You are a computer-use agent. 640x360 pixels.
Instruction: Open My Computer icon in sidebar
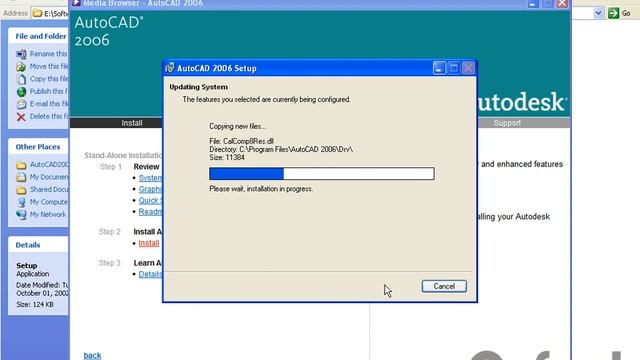pos(21,202)
